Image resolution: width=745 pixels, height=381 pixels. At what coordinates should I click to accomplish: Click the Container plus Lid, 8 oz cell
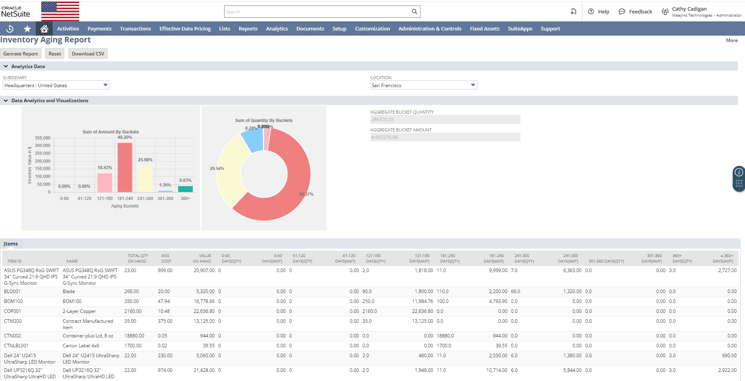point(89,336)
